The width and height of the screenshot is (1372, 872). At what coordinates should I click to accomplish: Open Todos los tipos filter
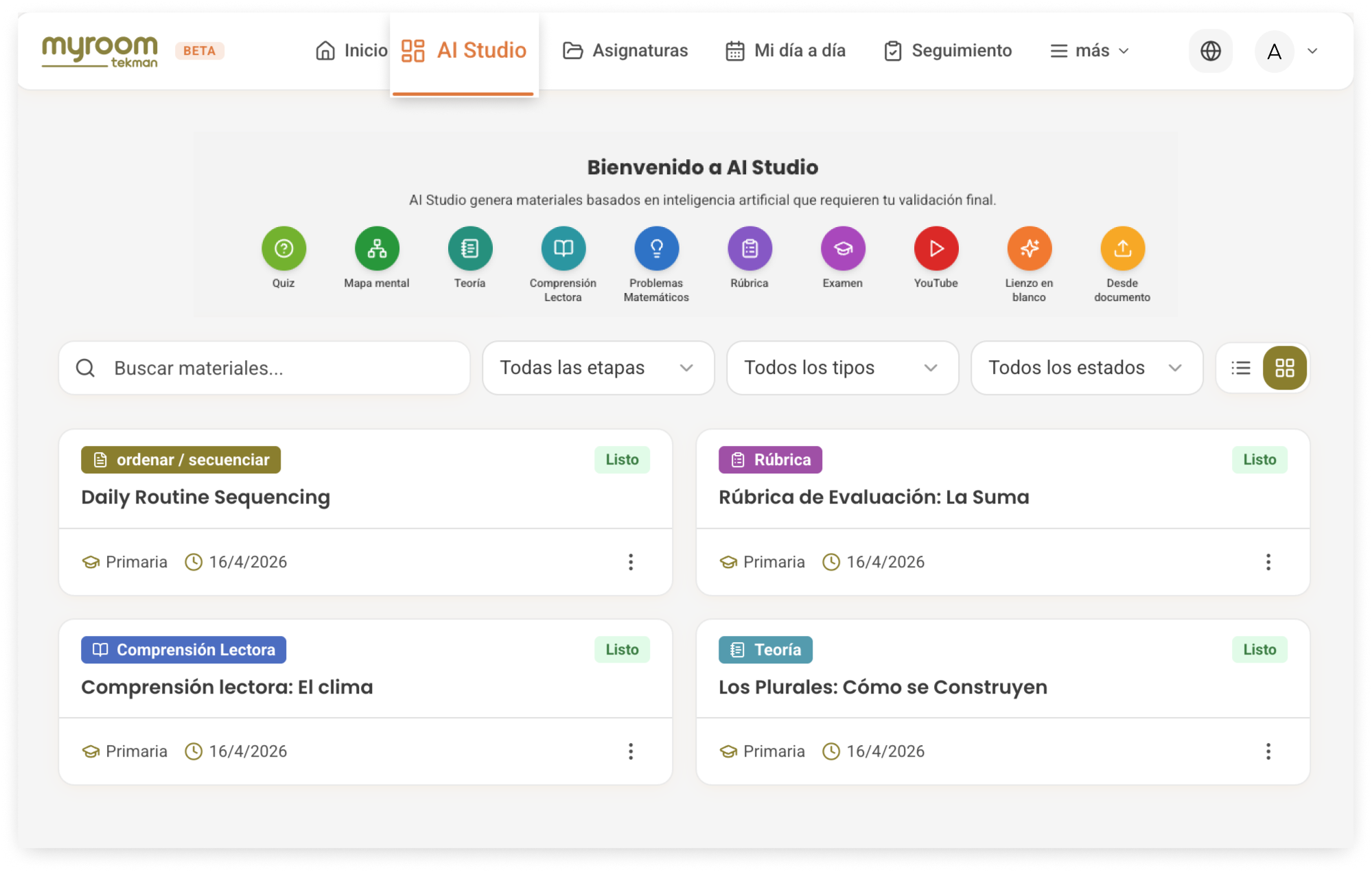pyautogui.click(x=843, y=368)
